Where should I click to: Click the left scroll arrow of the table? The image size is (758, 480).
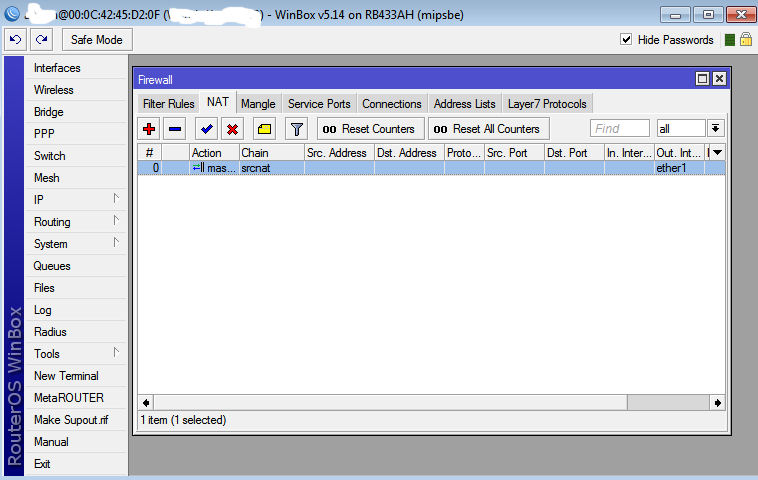(146, 403)
